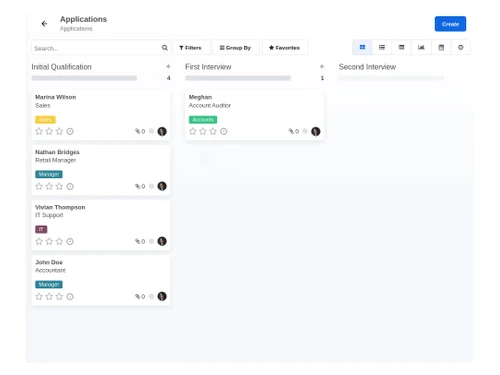Open attachments on John Doe card

pos(140,296)
